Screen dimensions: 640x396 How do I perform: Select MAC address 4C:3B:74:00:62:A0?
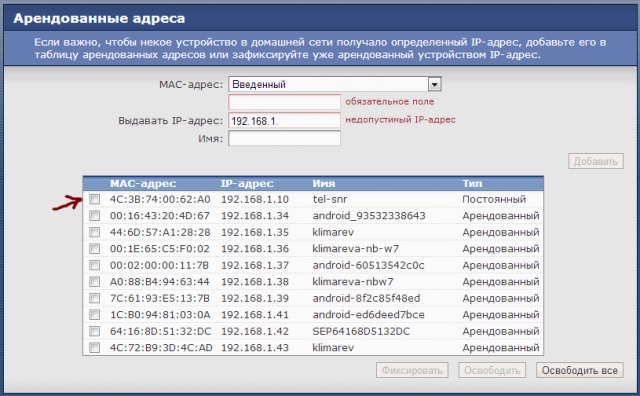pyautogui.click(x=160, y=199)
